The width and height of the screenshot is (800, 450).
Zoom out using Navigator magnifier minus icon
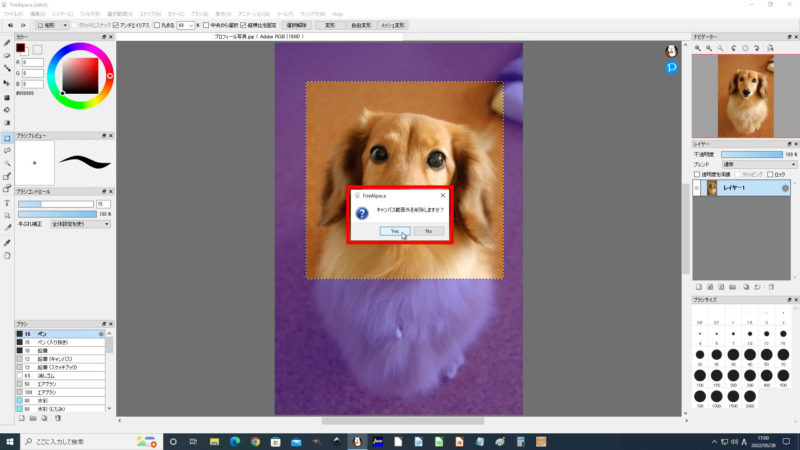(709, 48)
